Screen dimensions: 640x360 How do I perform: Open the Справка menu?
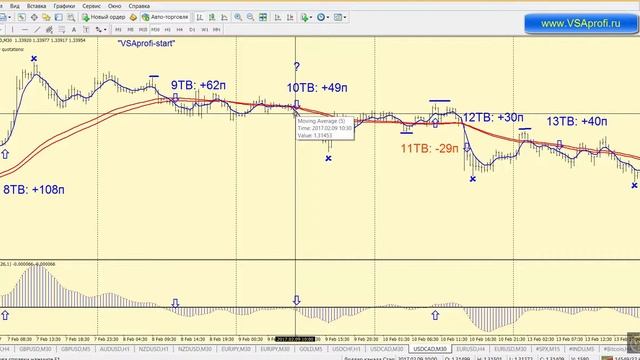[139, 6]
